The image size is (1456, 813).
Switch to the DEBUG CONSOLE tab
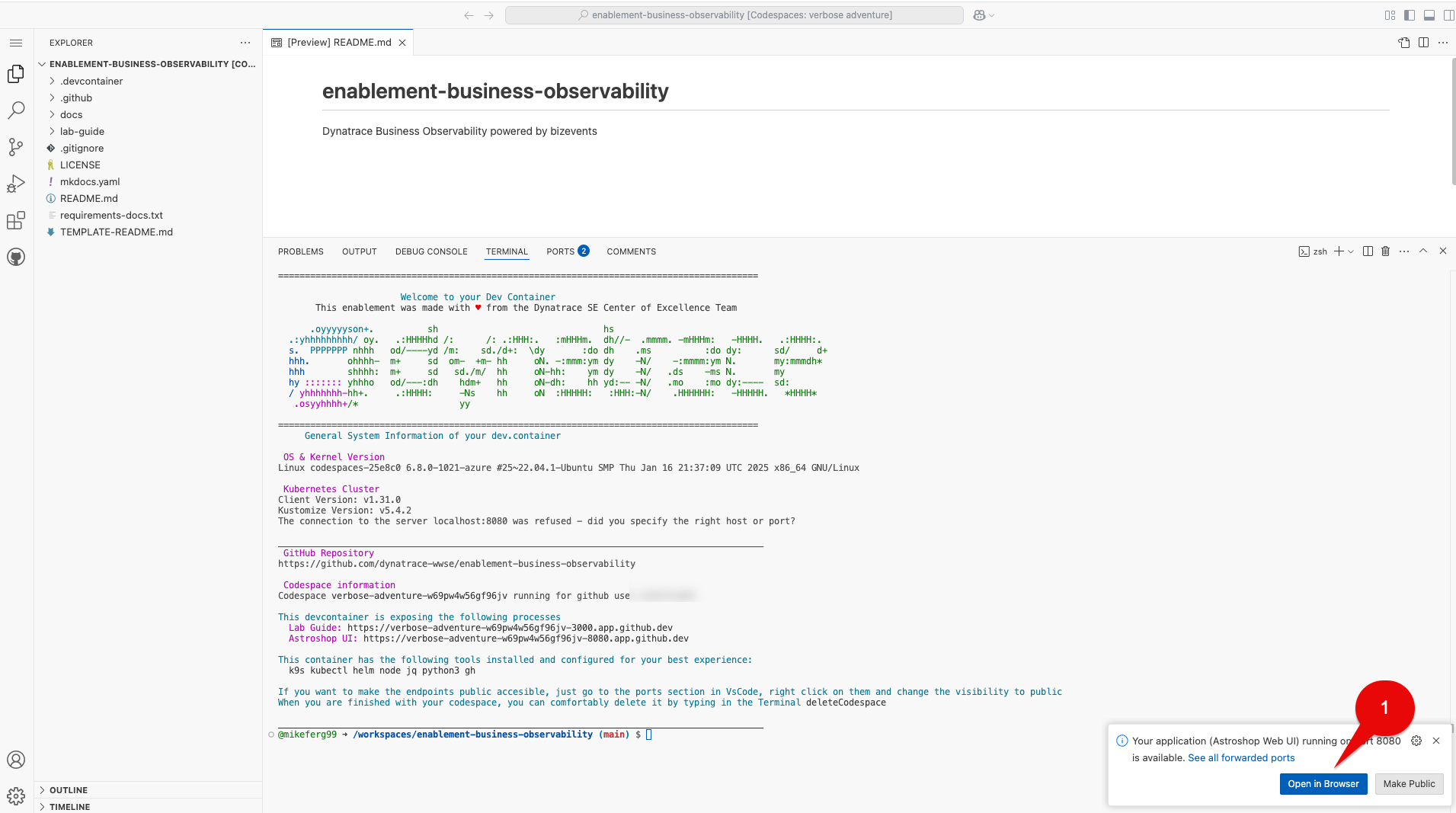point(431,251)
